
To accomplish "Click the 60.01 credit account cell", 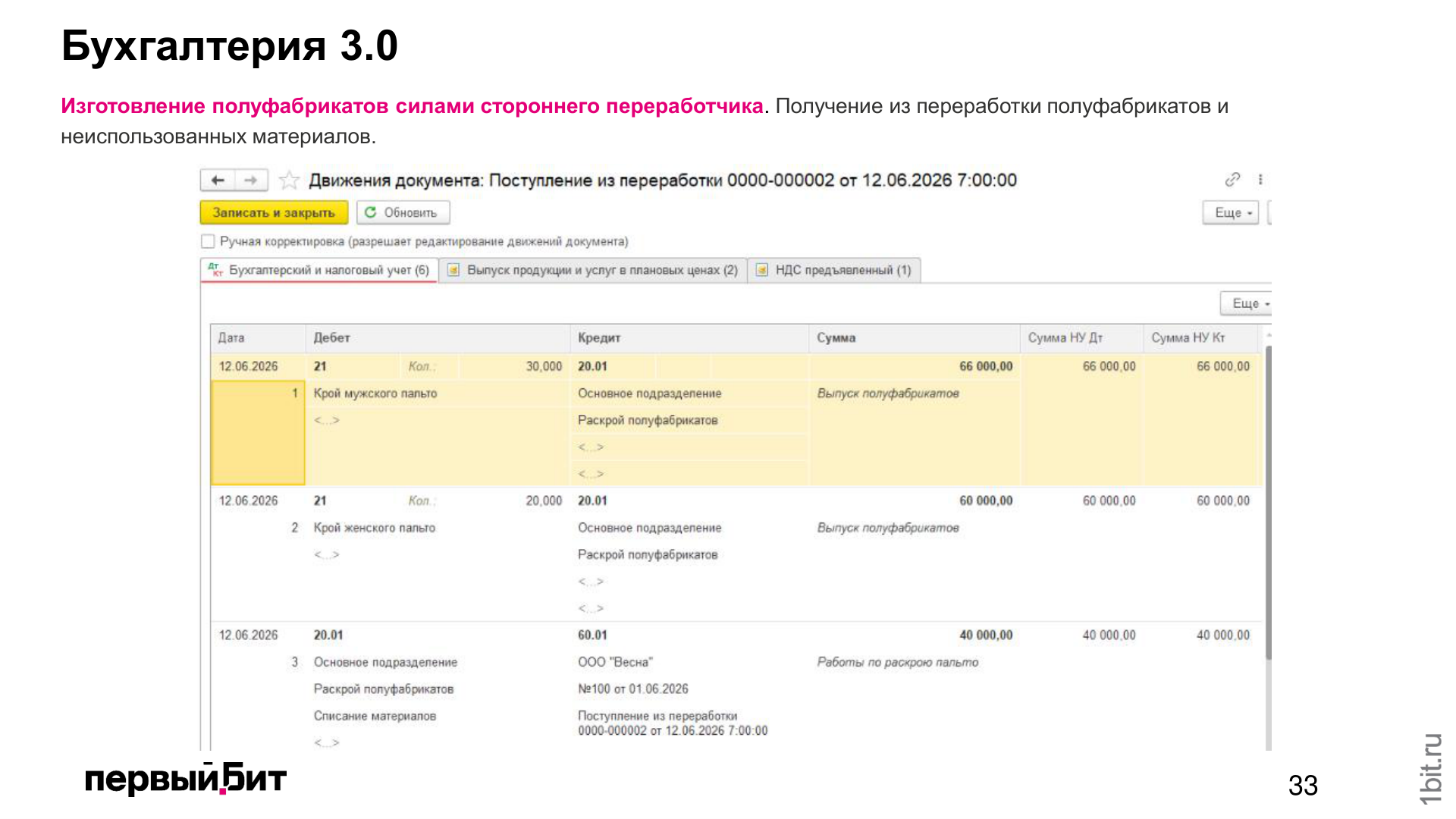I will tap(592, 635).
